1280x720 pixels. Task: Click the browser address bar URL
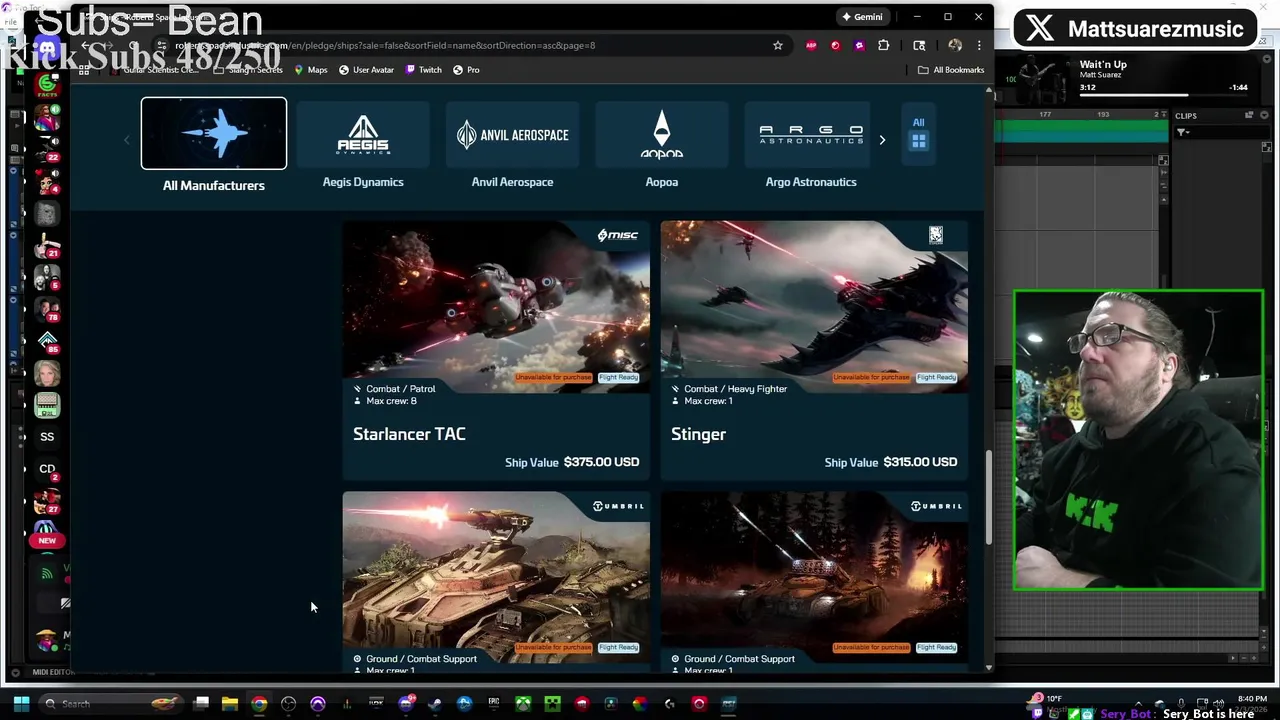coord(385,45)
